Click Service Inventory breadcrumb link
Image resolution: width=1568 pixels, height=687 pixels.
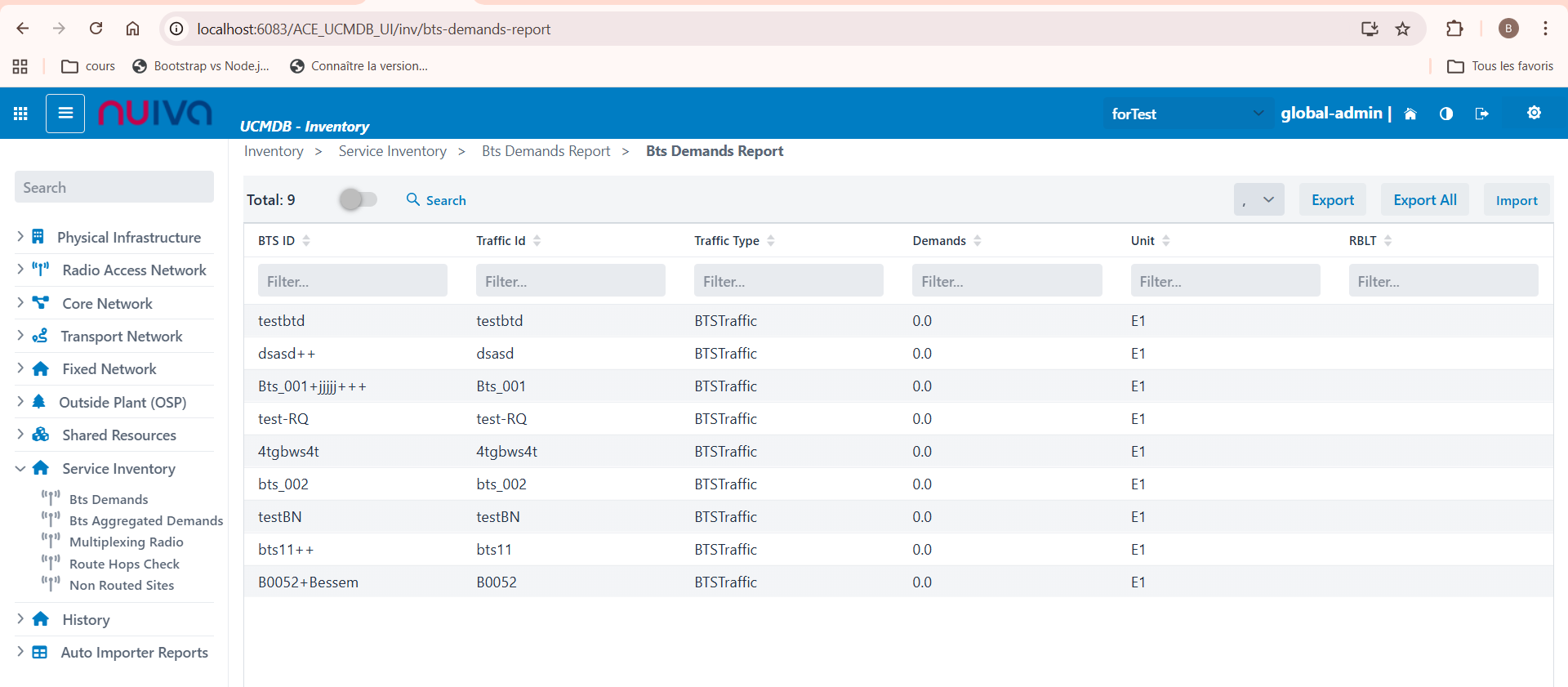pyautogui.click(x=392, y=151)
